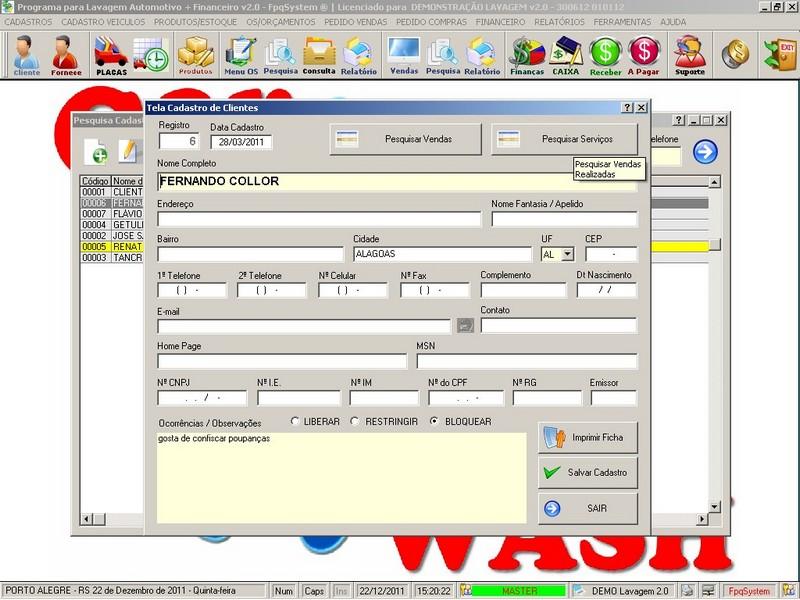Click the Pesquisar Serviços button
This screenshot has width=800, height=600.
[x=564, y=139]
